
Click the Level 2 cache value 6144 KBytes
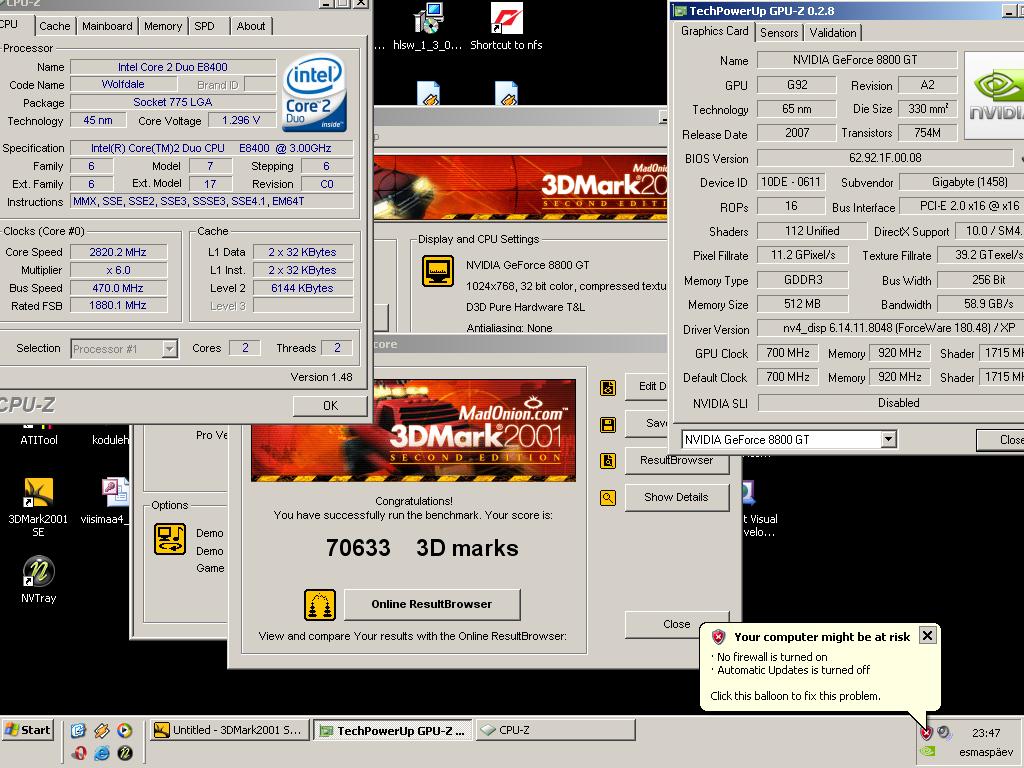pos(302,288)
